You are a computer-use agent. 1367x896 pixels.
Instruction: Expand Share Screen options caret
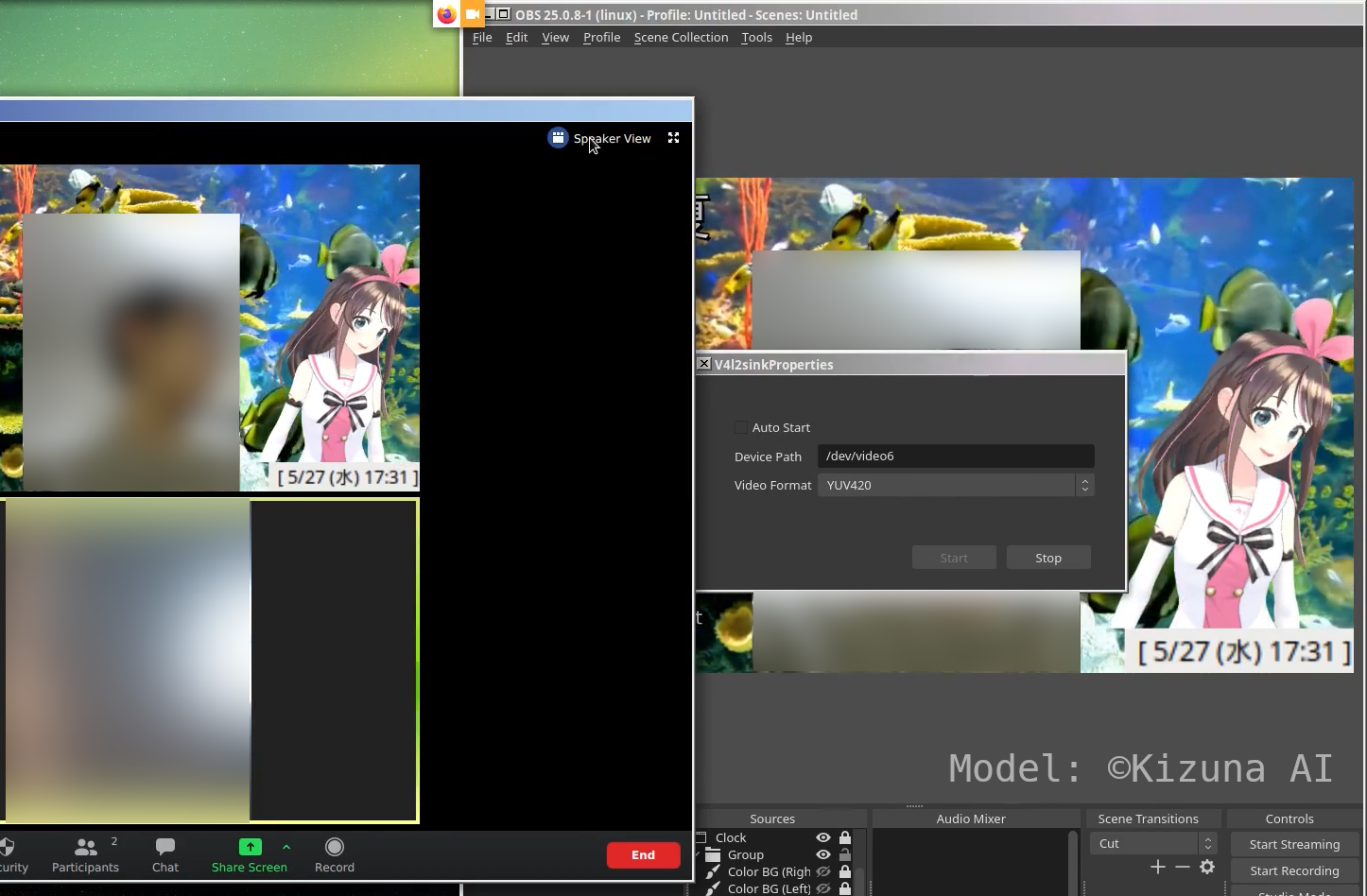point(286,847)
